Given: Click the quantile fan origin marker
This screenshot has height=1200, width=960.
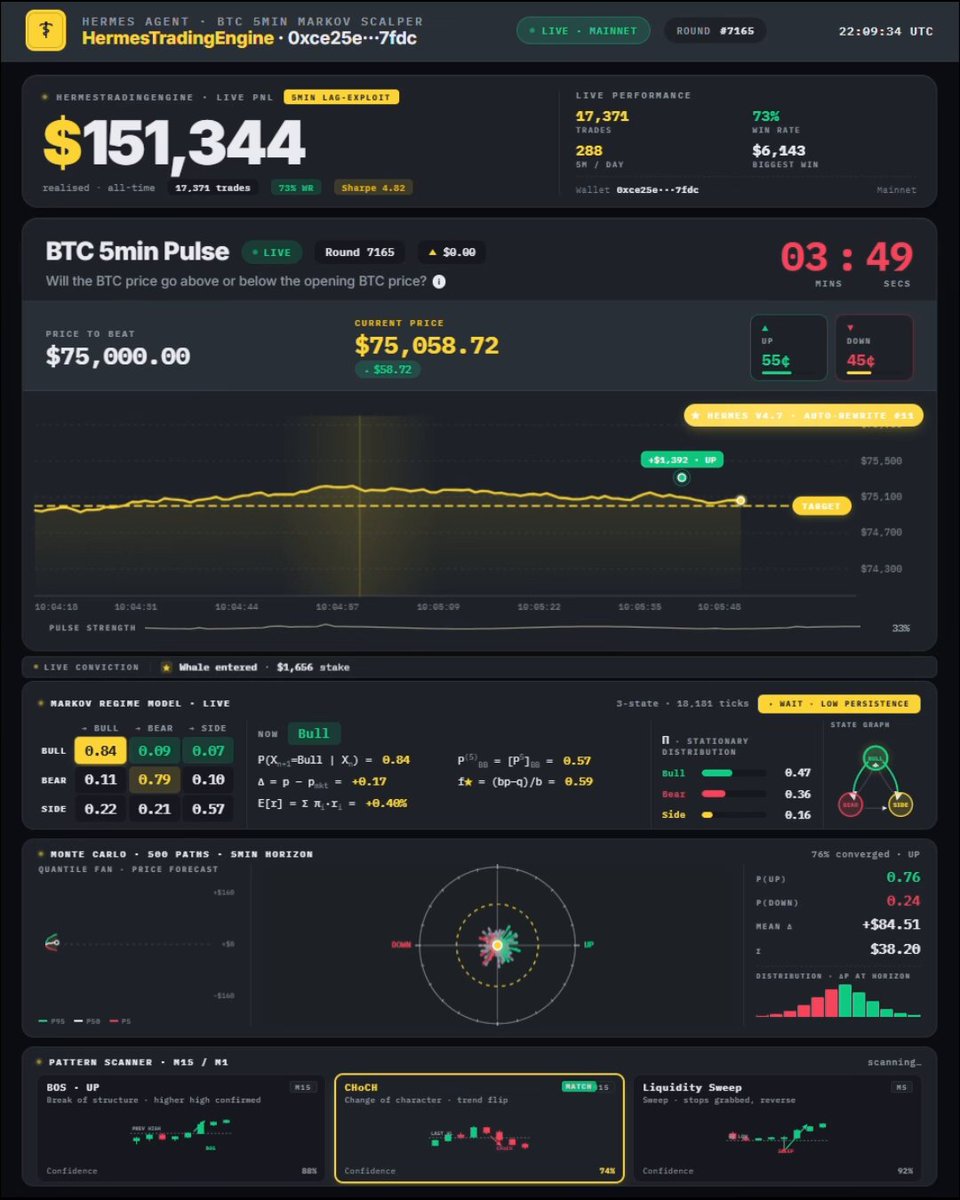Looking at the screenshot, I should click(52, 943).
